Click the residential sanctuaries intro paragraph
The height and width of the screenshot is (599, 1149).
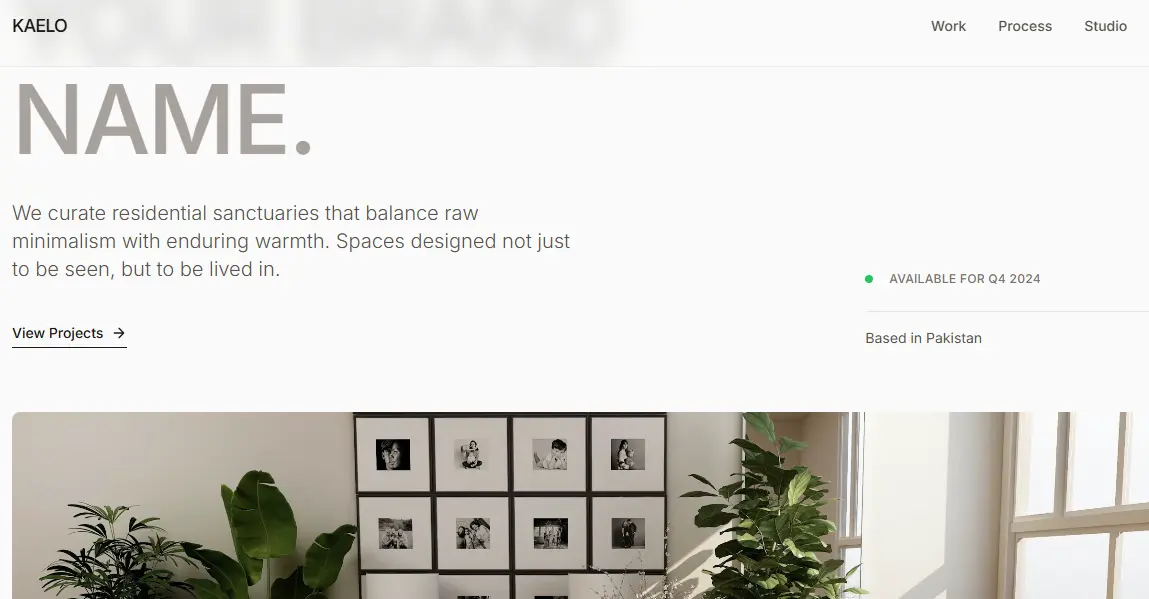pyautogui.click(x=291, y=241)
